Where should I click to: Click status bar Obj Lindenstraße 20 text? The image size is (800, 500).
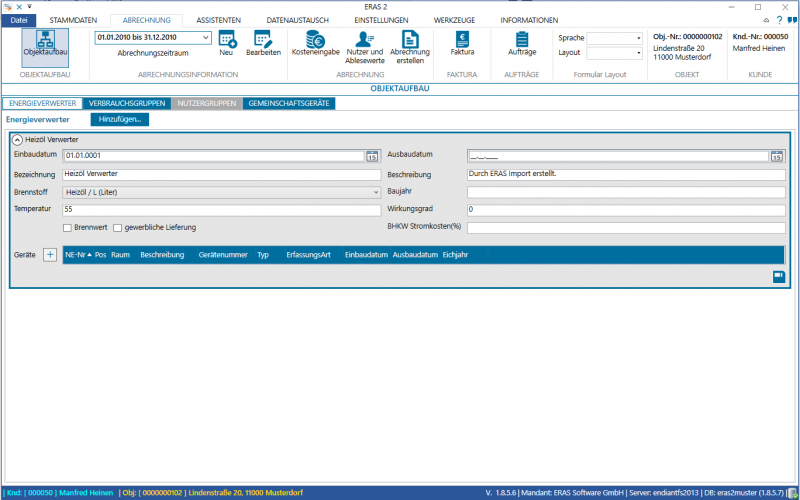[x=213, y=493]
